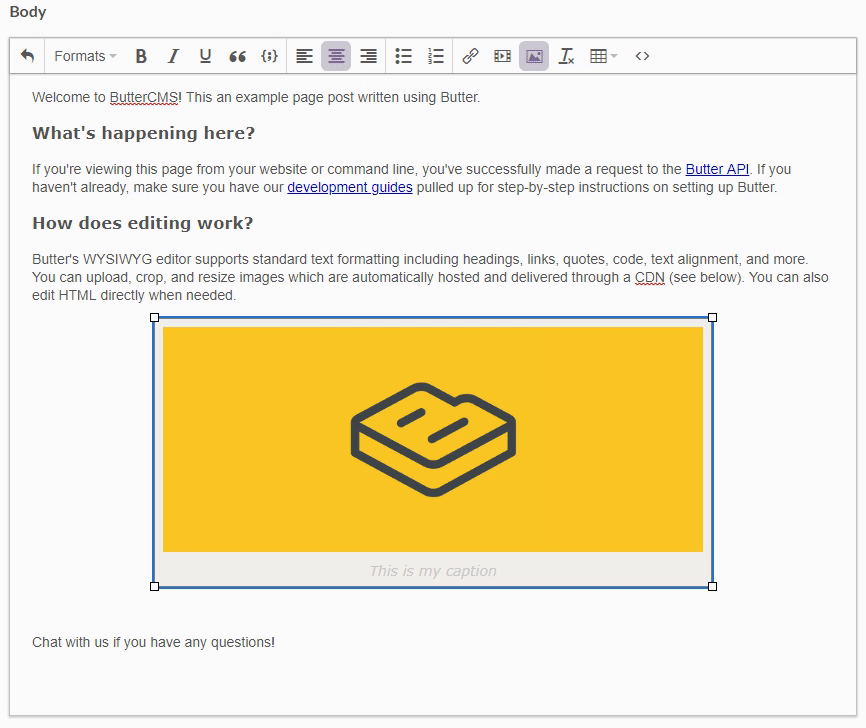Click the underlined word 'CDN'
This screenshot has width=866, height=728.
(650, 277)
